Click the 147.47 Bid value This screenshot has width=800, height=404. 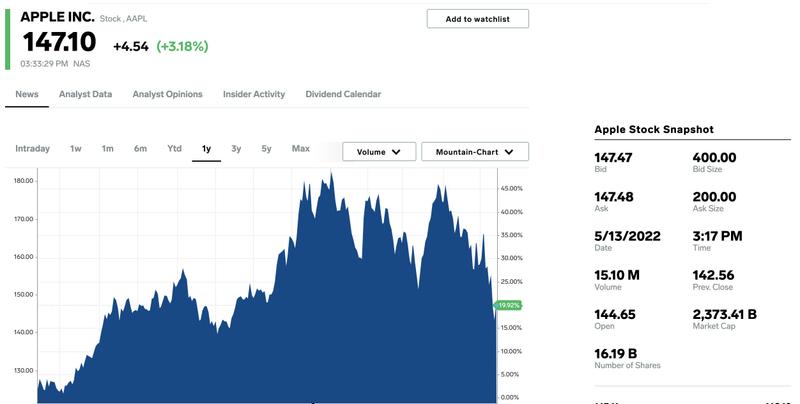pyautogui.click(x=613, y=158)
